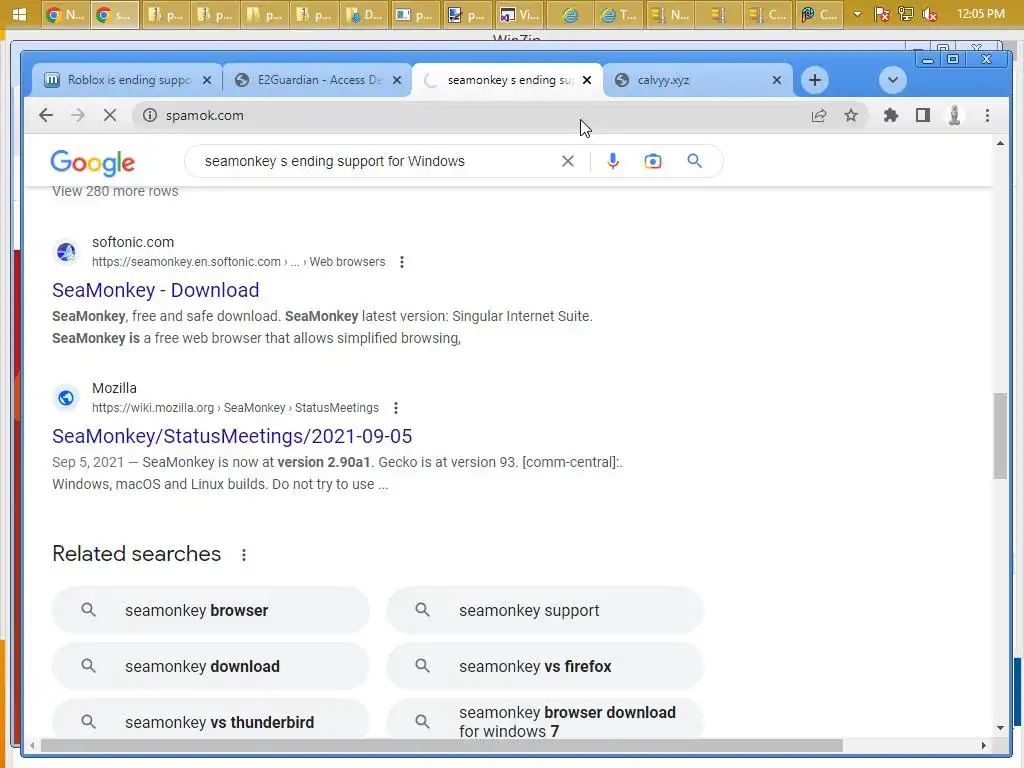The image size is (1024, 768).
Task: Click the network tray icon
Action: pos(906,14)
